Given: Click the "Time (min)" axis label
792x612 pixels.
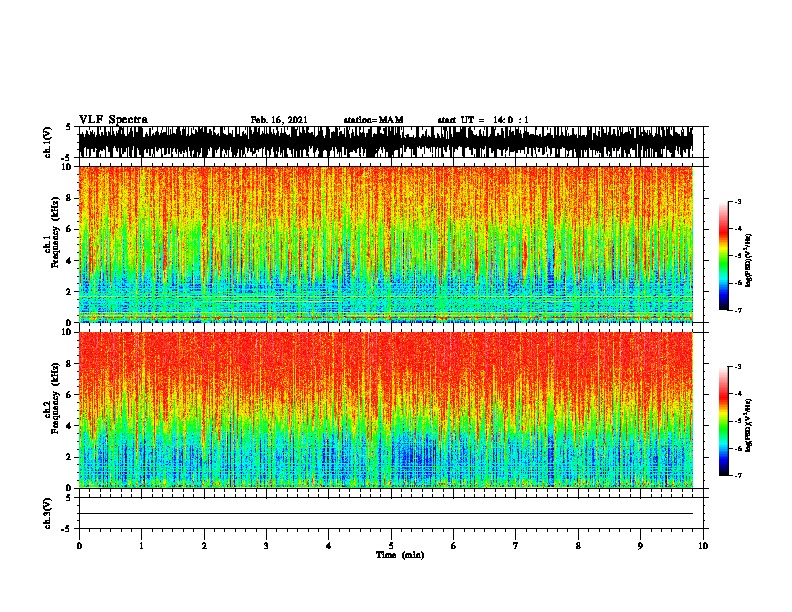Looking at the screenshot, I should click(400, 555).
